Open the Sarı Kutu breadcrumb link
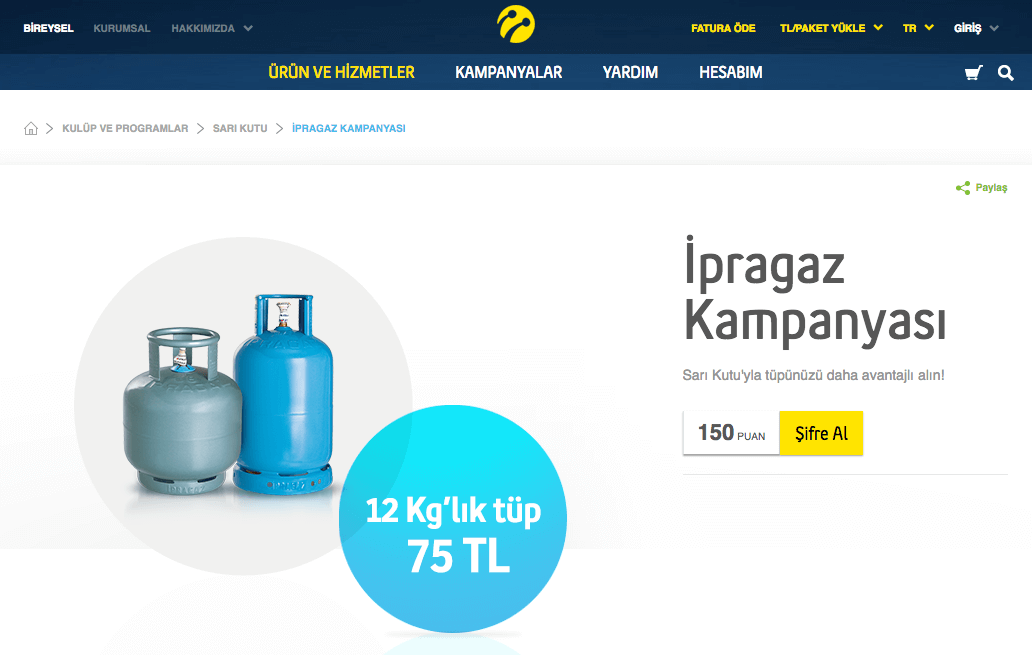This screenshot has width=1032, height=667. [x=240, y=128]
